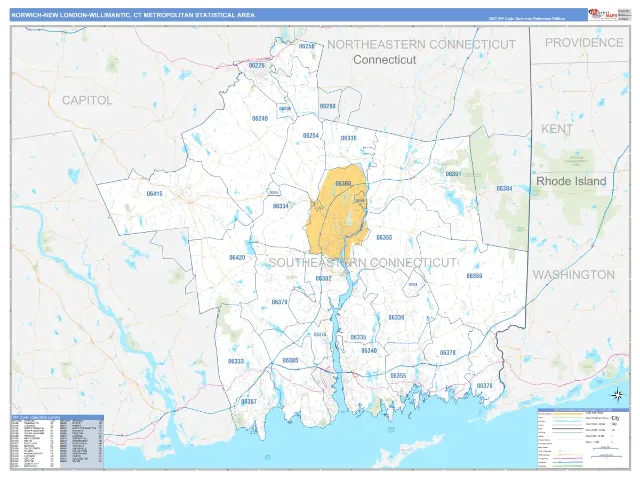Image resolution: width=640 pixels, height=480 pixels.
Task: Select ZIP code label 06254
Action: coord(311,136)
